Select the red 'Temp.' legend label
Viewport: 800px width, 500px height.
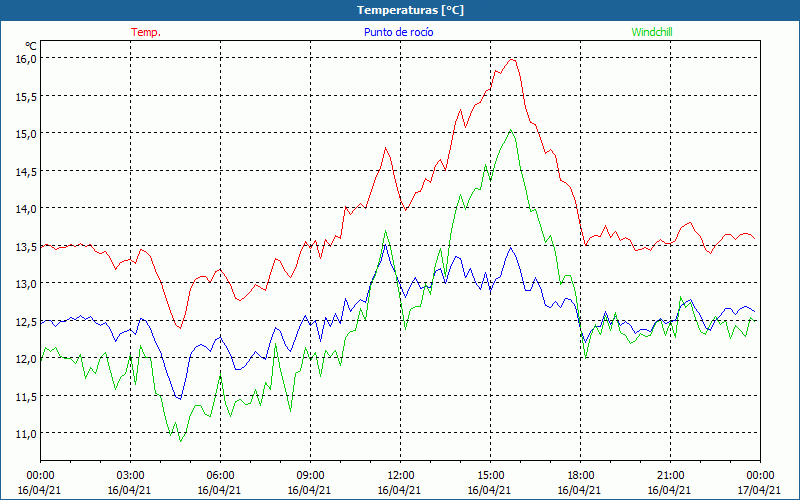(x=146, y=32)
